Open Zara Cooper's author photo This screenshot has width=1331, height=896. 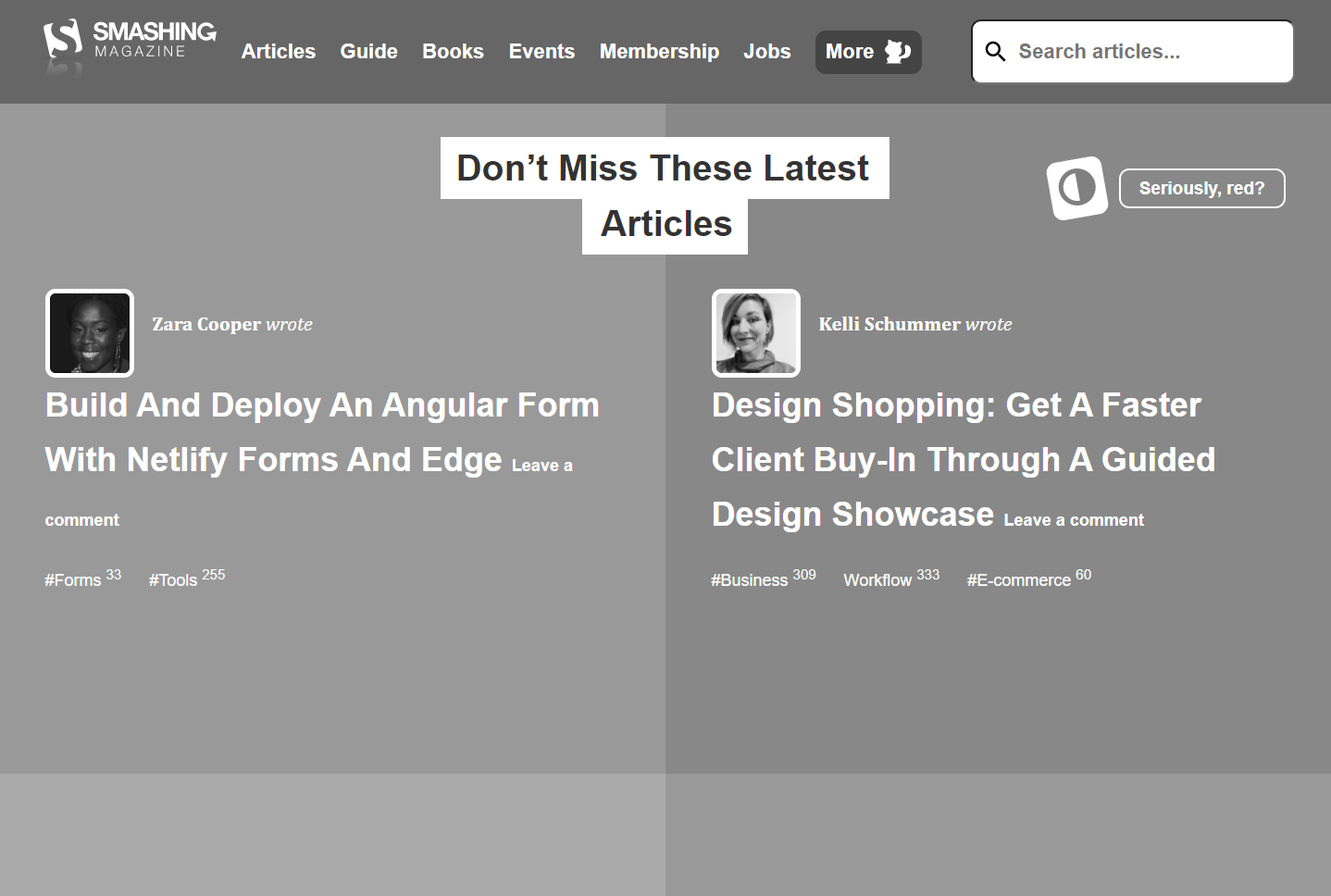pos(90,333)
